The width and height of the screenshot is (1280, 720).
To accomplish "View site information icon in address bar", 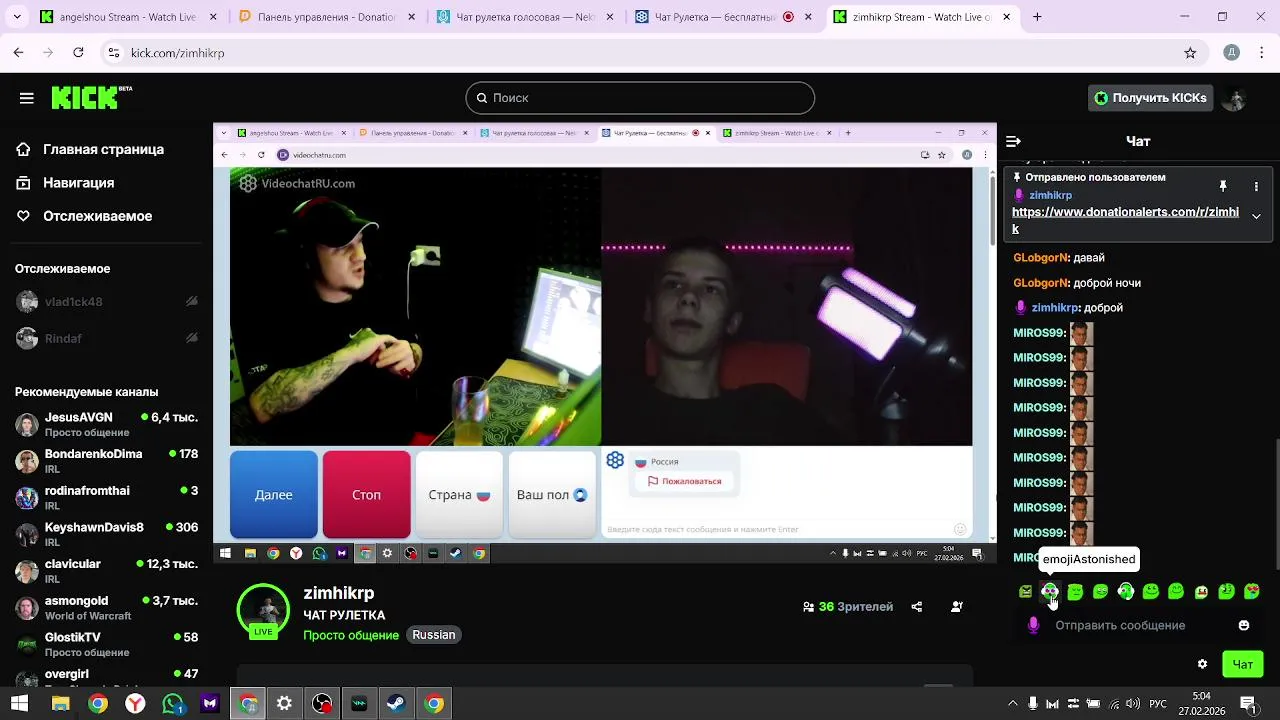I will (114, 53).
